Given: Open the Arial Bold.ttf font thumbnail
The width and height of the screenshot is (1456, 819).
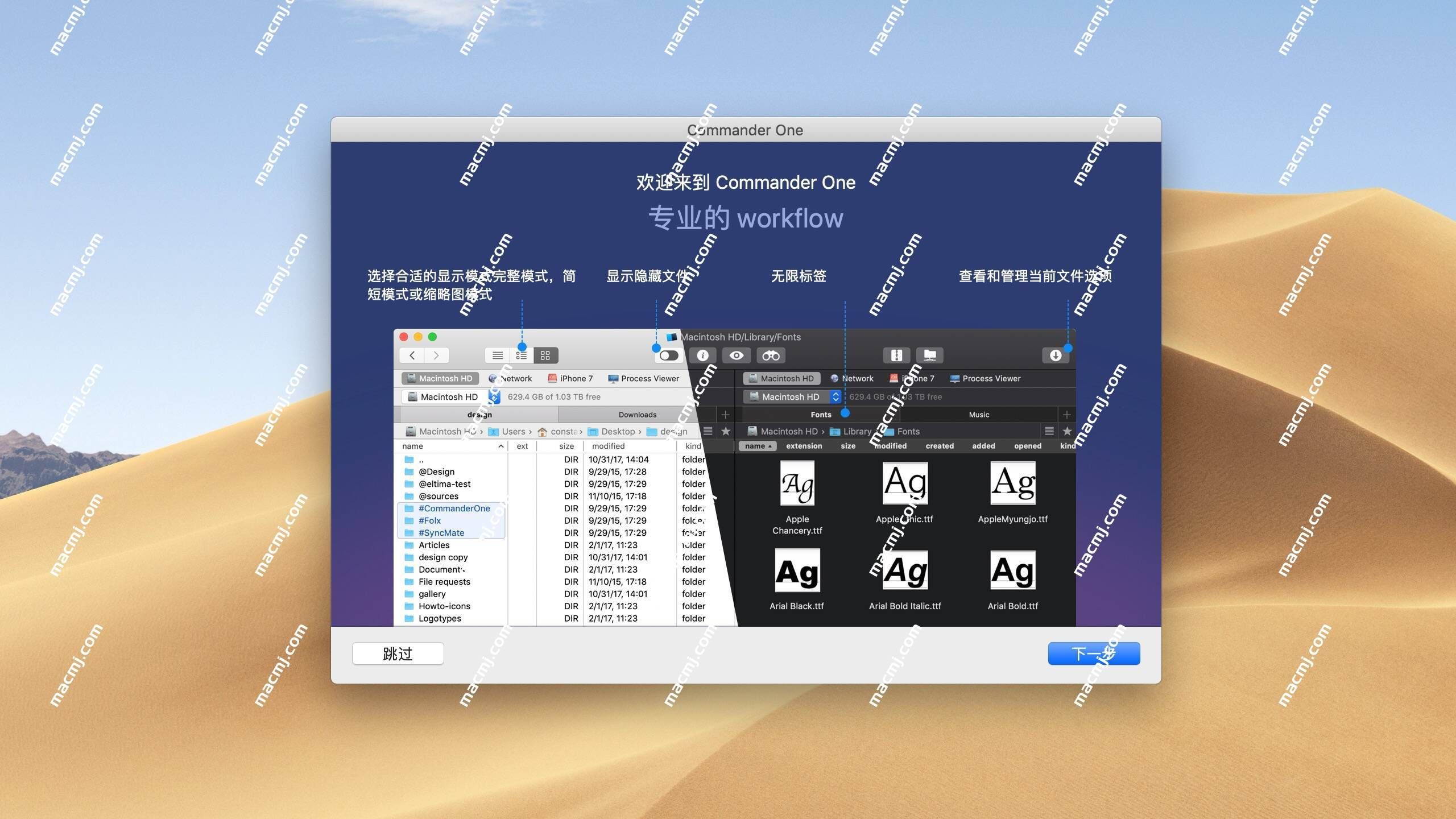Looking at the screenshot, I should click(1012, 570).
